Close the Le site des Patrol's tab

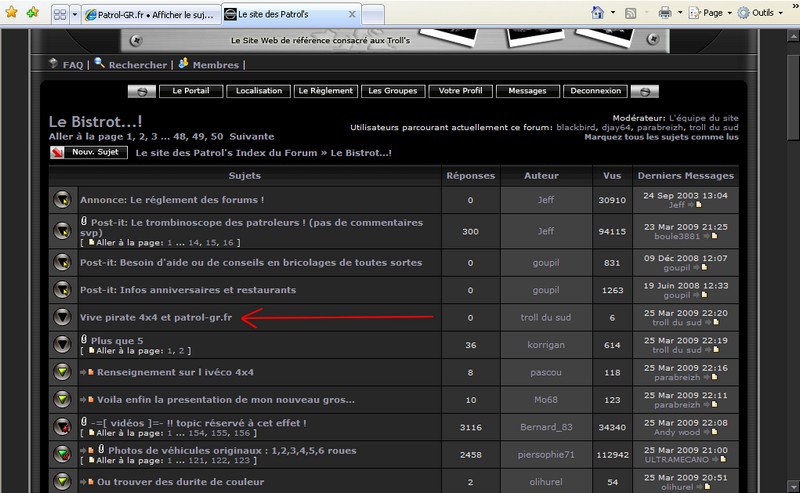point(352,14)
